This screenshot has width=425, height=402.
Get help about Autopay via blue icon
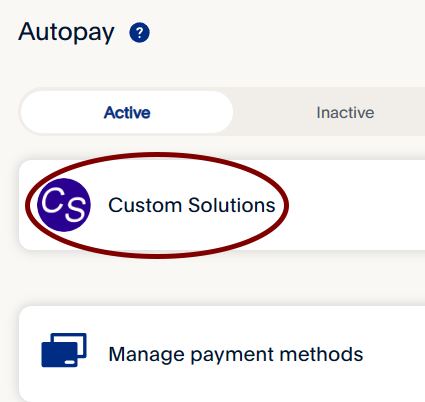tap(139, 32)
